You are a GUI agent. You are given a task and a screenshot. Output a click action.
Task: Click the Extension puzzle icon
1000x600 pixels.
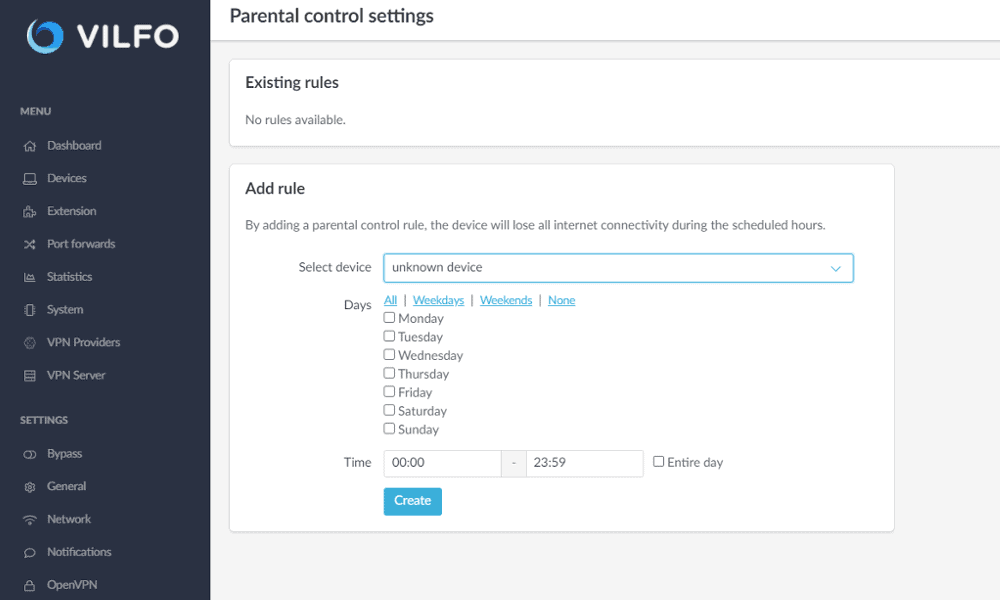tap(29, 212)
